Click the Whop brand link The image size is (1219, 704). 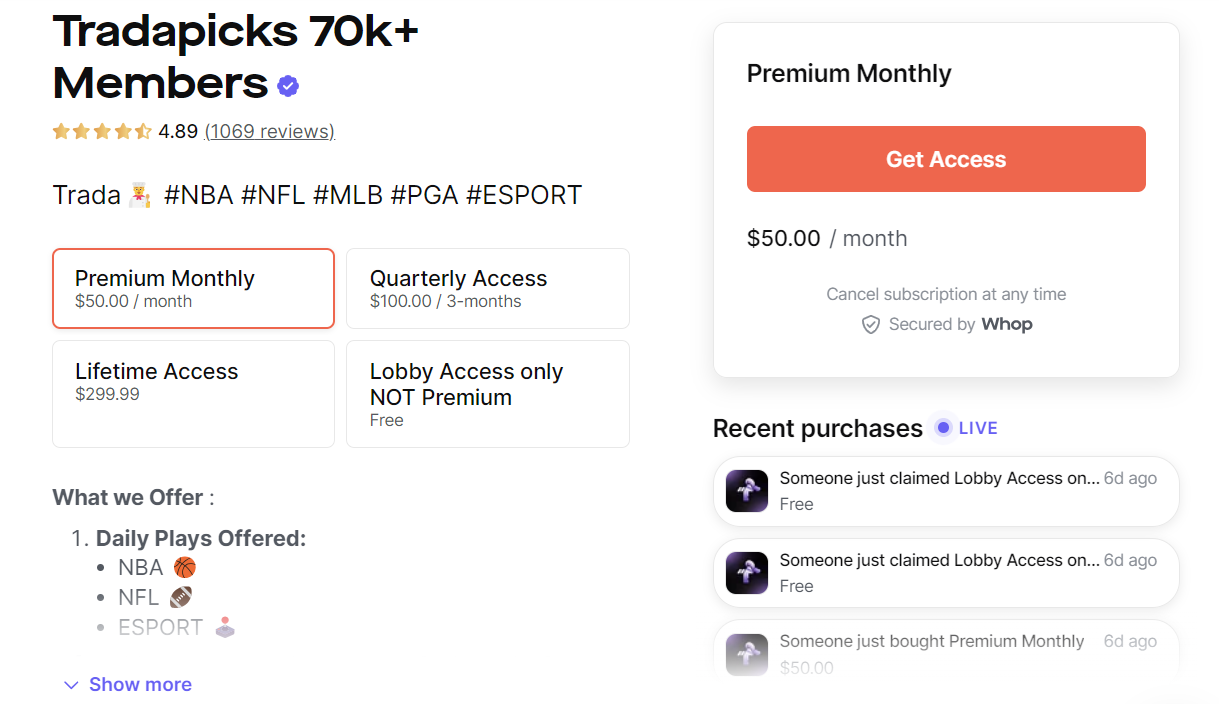[x=1006, y=324]
